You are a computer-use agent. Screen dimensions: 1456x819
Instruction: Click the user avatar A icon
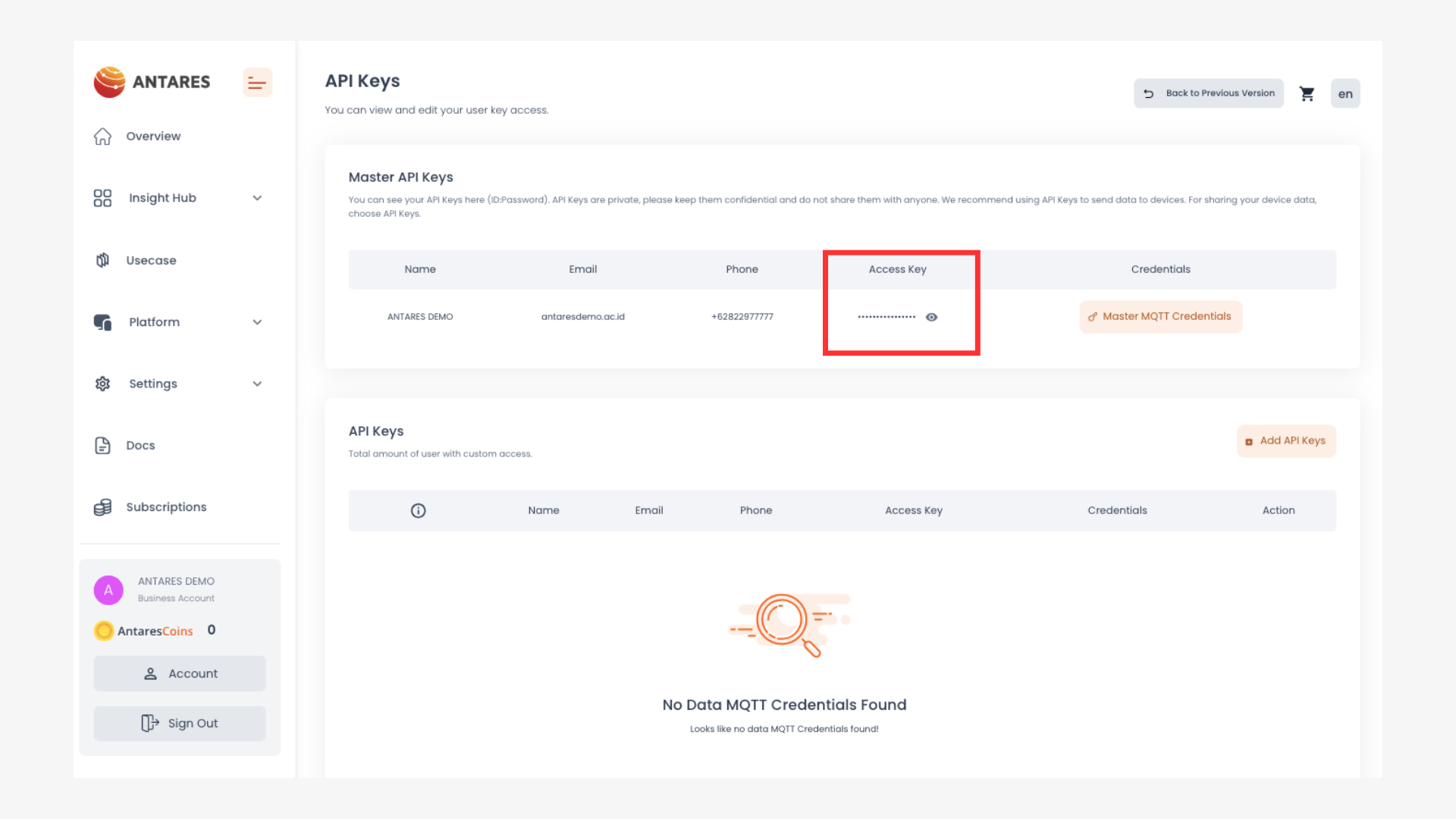108,590
